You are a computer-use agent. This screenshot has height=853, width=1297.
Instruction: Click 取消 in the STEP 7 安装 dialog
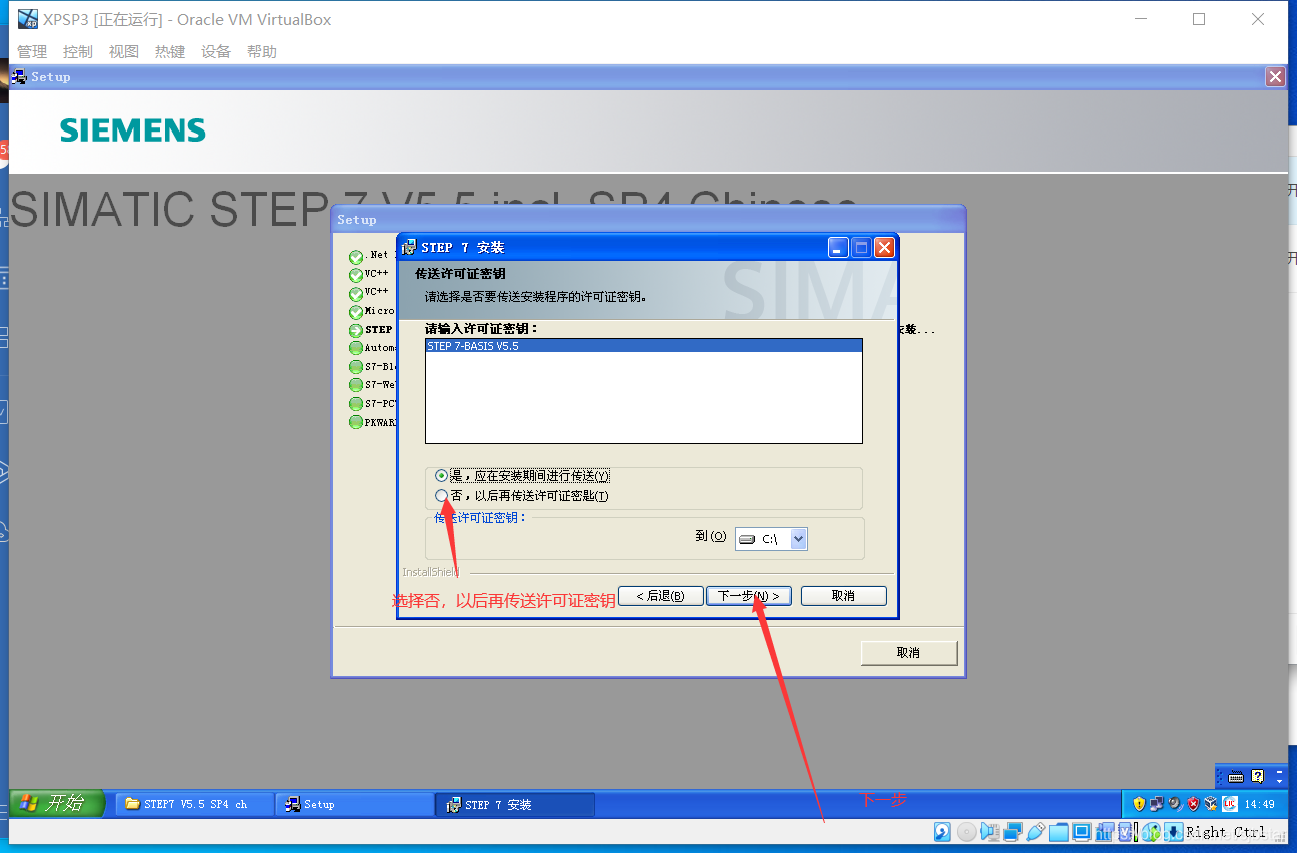tap(843, 596)
